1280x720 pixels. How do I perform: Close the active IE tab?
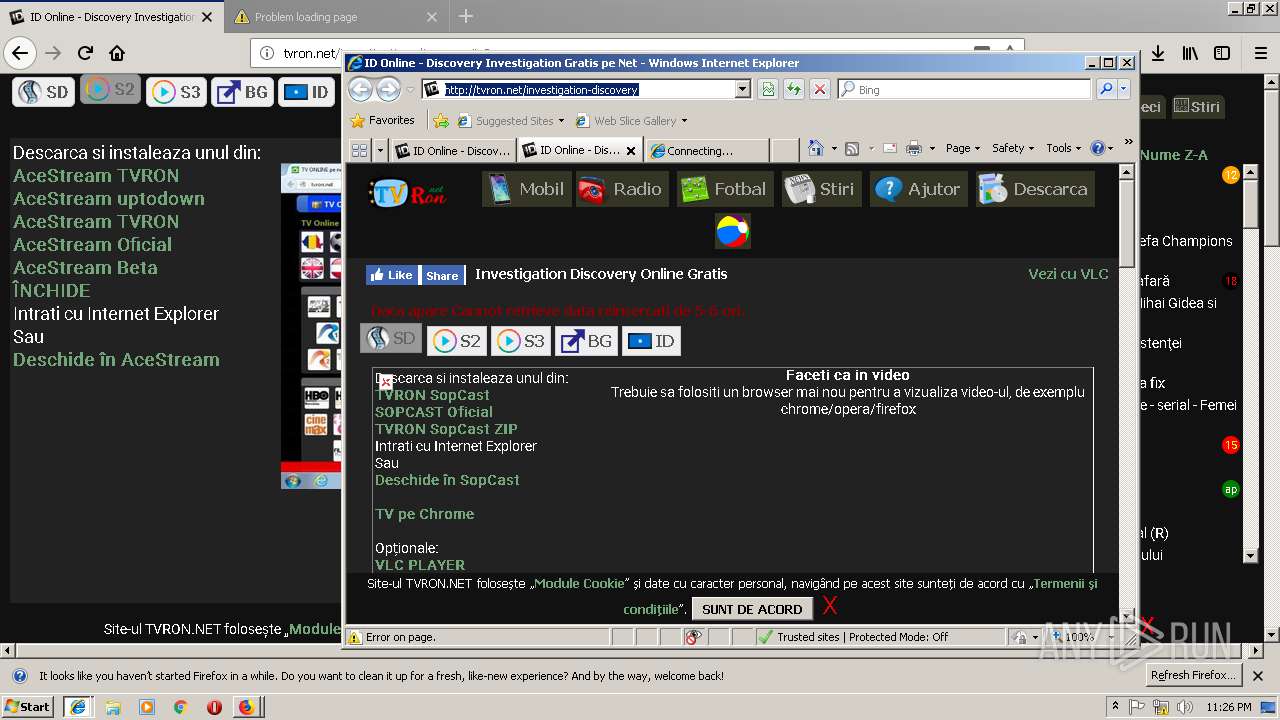(x=631, y=151)
